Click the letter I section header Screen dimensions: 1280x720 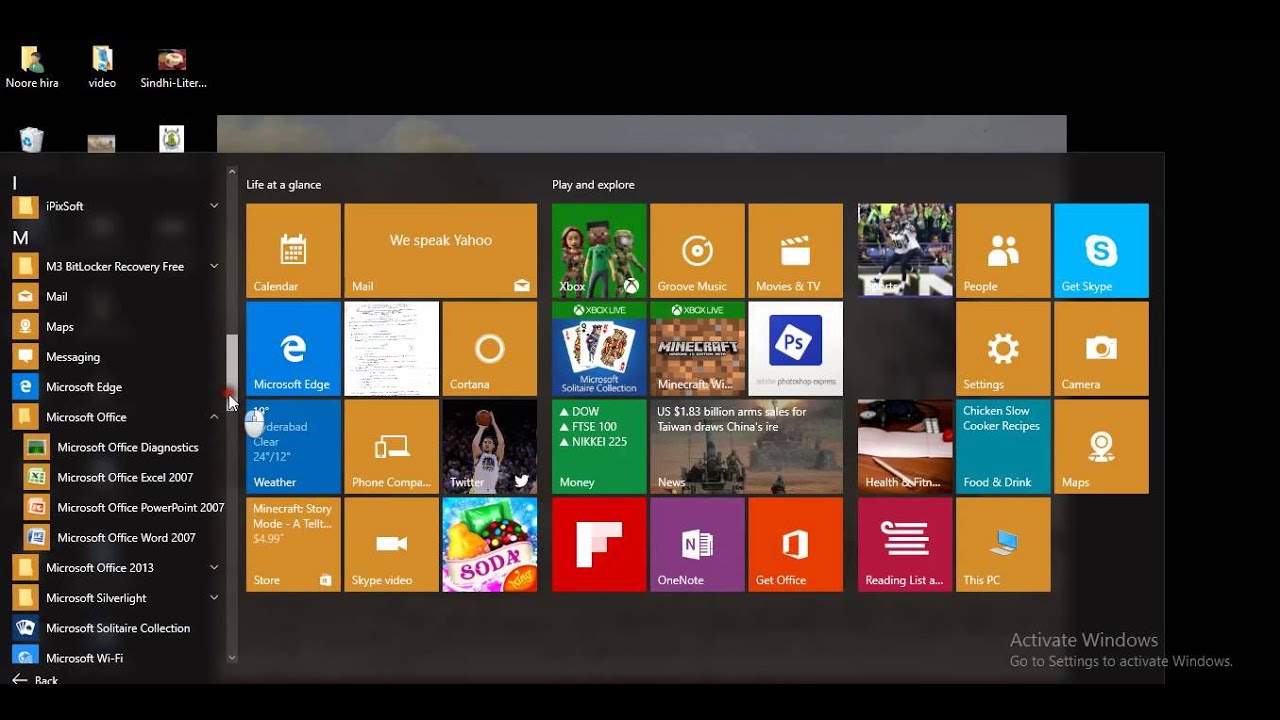tap(15, 183)
